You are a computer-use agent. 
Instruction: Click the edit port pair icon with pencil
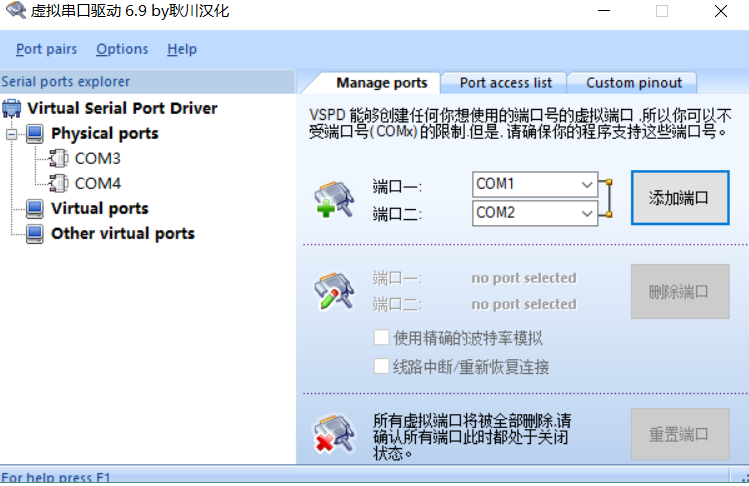334,291
